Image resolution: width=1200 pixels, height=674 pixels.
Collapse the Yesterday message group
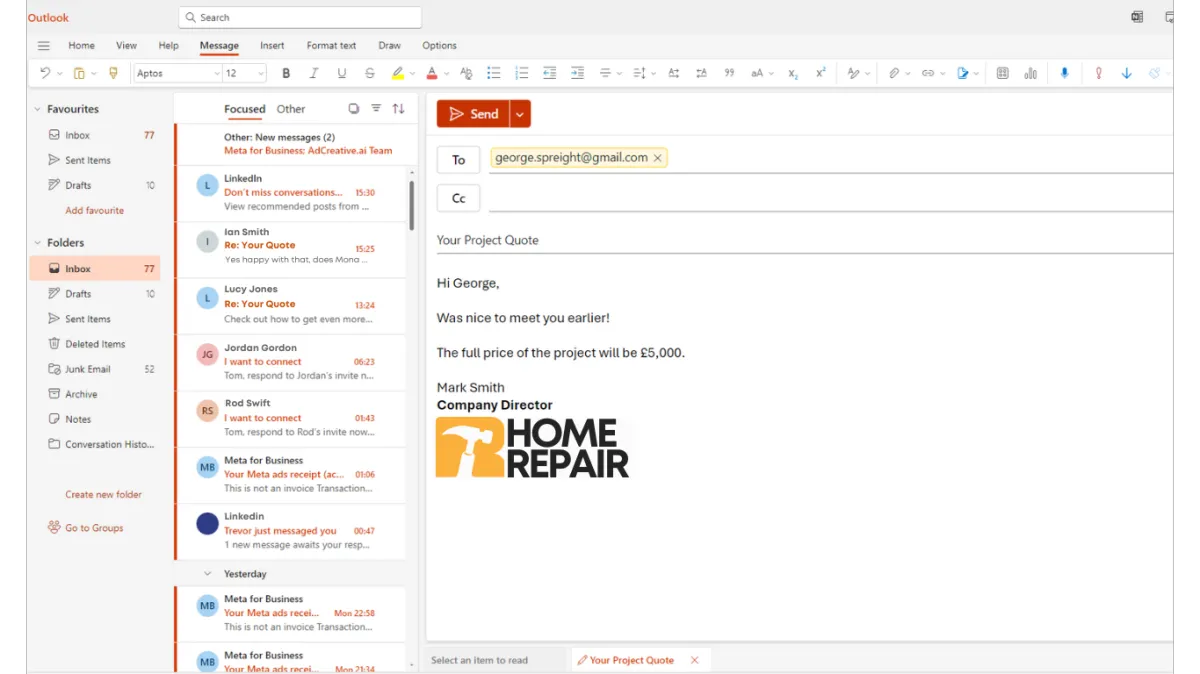(208, 574)
